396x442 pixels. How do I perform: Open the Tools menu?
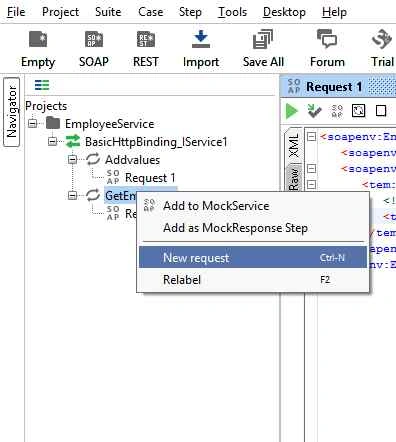click(x=232, y=12)
